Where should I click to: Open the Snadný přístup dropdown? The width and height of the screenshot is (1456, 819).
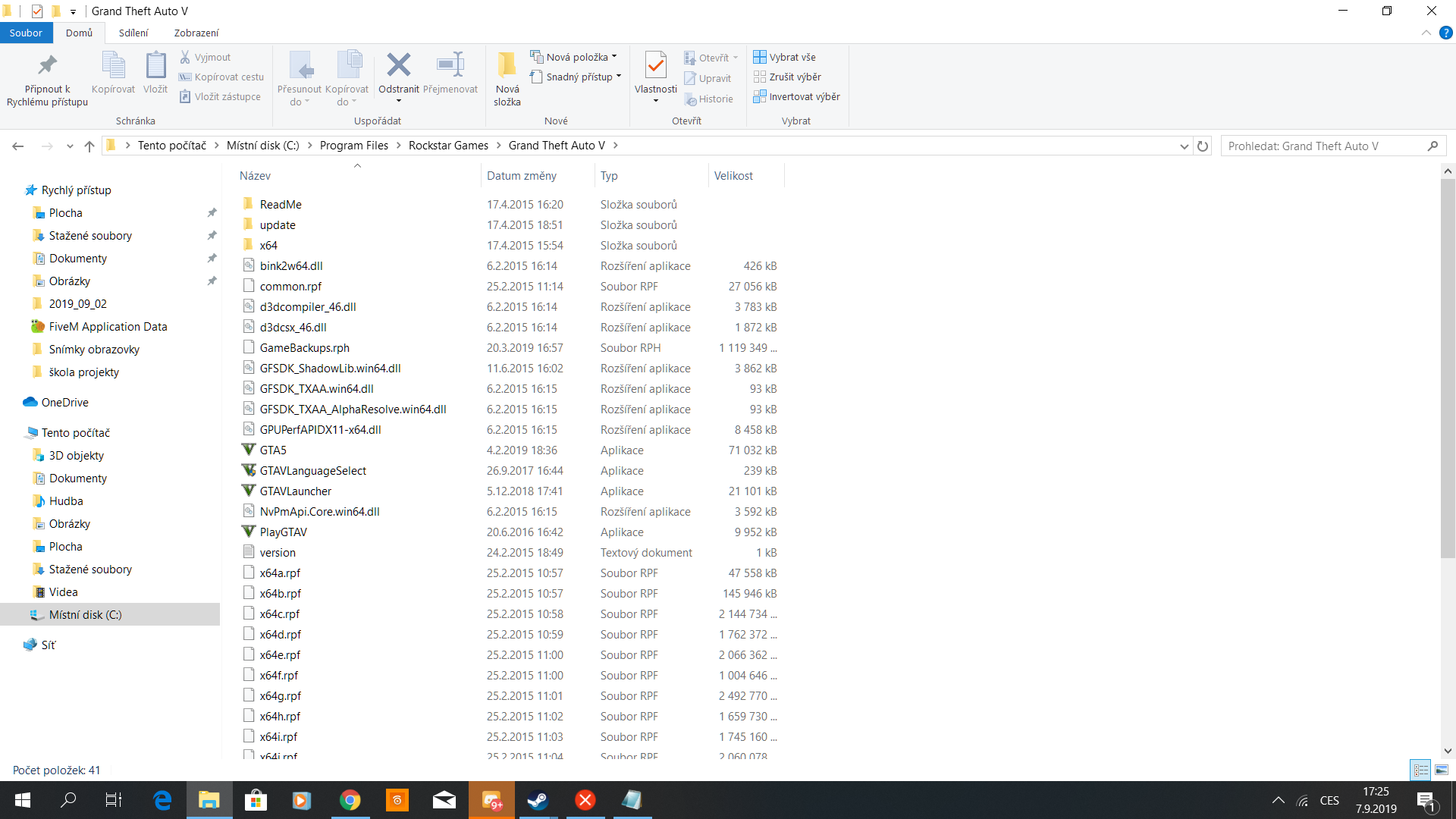tap(576, 77)
